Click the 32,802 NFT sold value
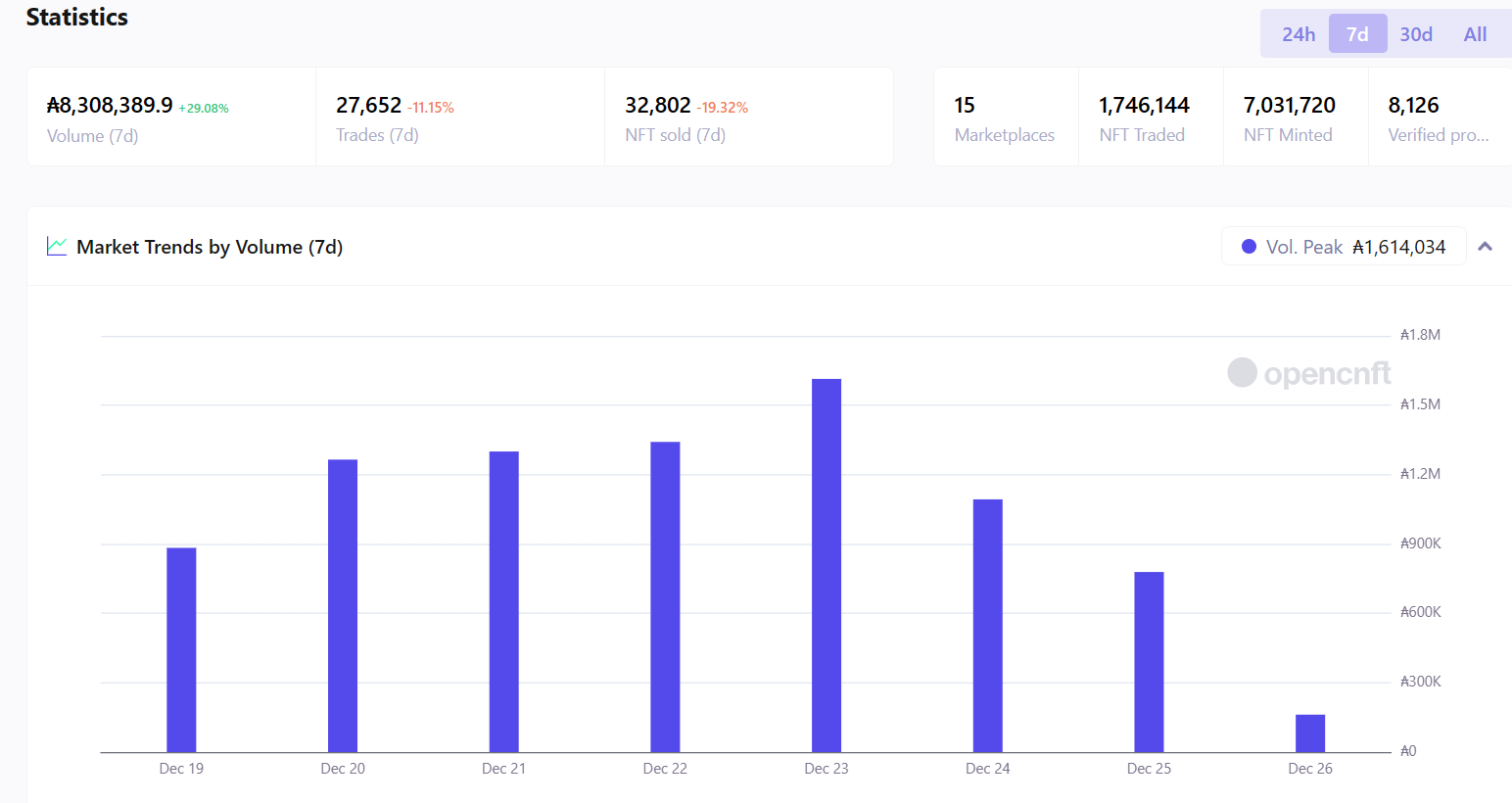The image size is (1512, 803). pos(658,105)
